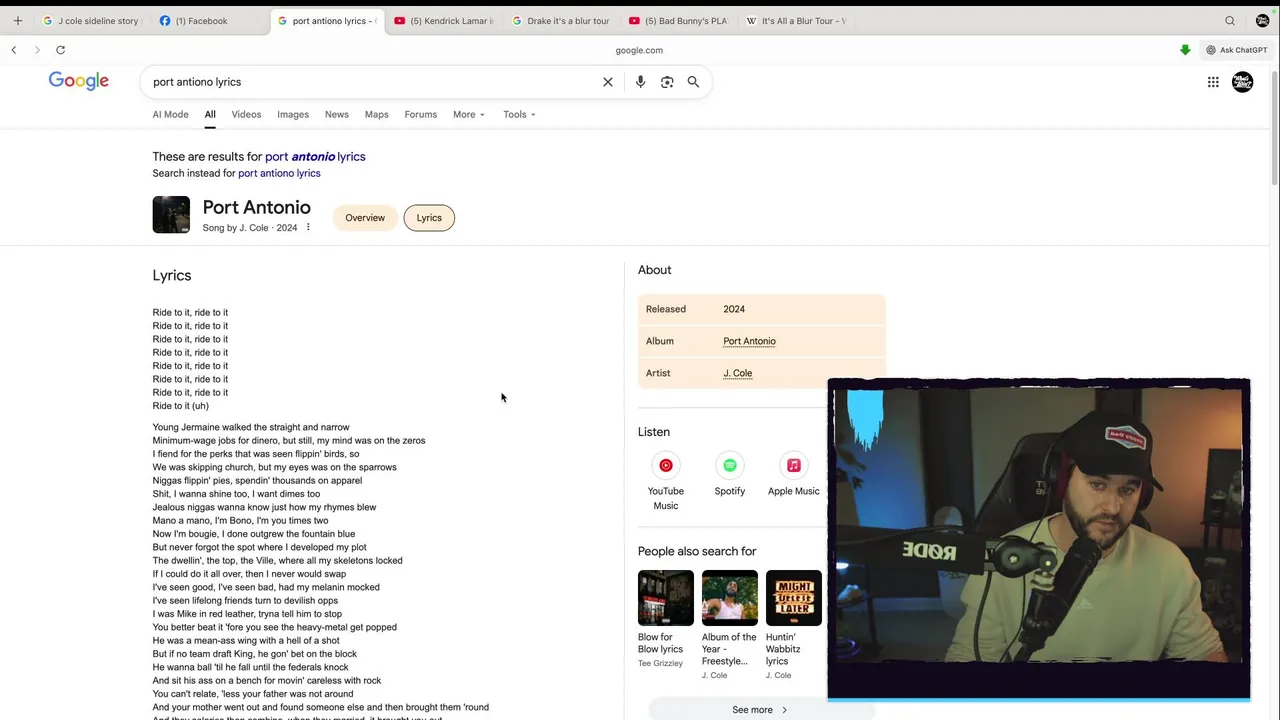Go back using the browser back arrow
Screen dimensions: 1280x720
coord(14,50)
